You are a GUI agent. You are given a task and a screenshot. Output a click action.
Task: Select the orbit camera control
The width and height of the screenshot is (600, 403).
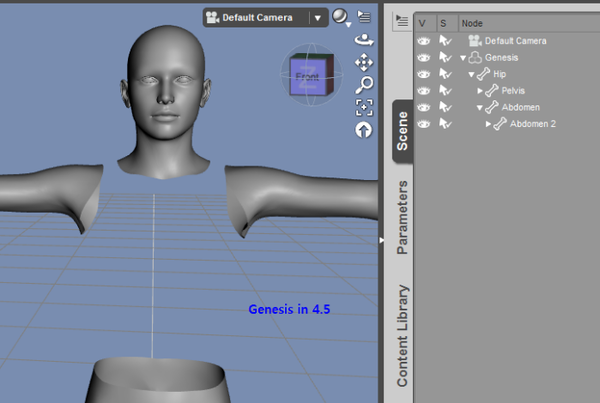[x=364, y=40]
